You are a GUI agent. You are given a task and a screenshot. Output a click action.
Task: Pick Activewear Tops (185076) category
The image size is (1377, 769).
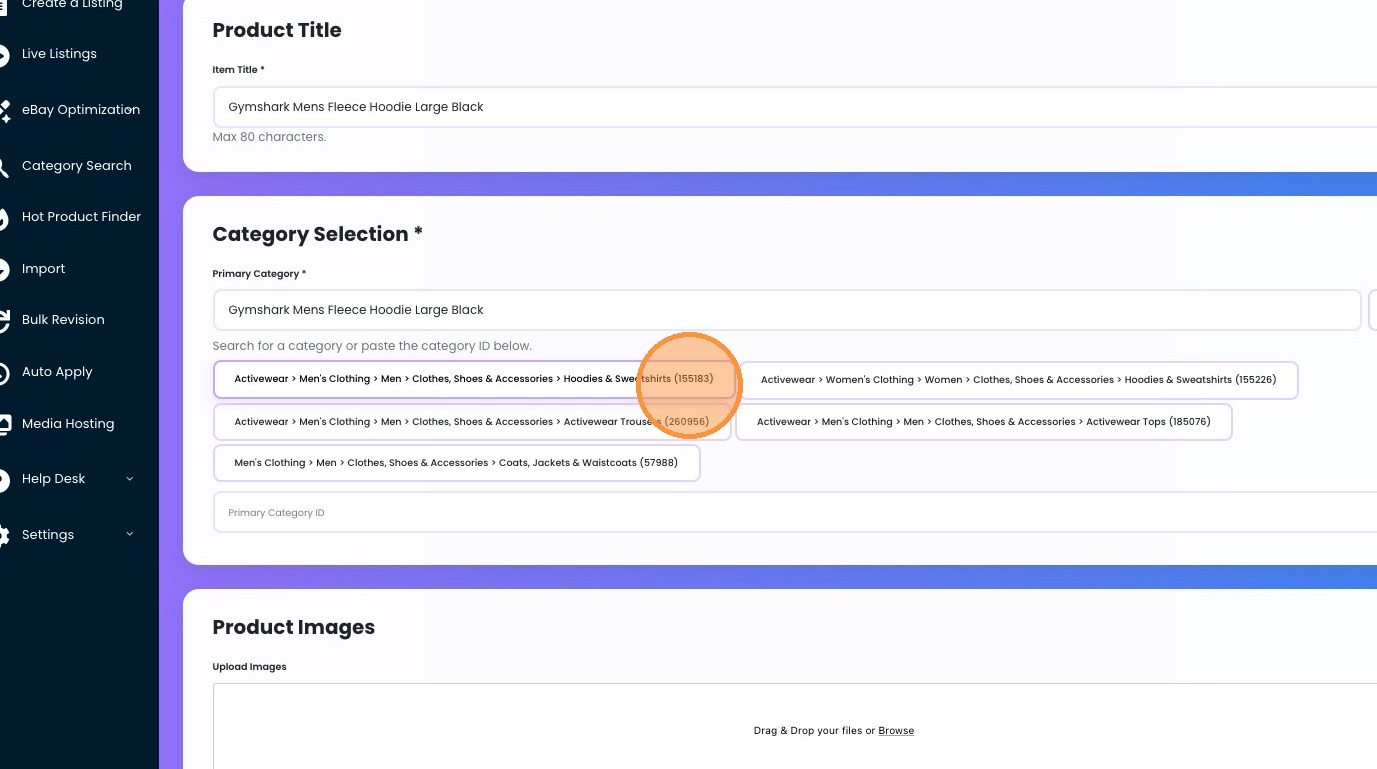click(983, 422)
